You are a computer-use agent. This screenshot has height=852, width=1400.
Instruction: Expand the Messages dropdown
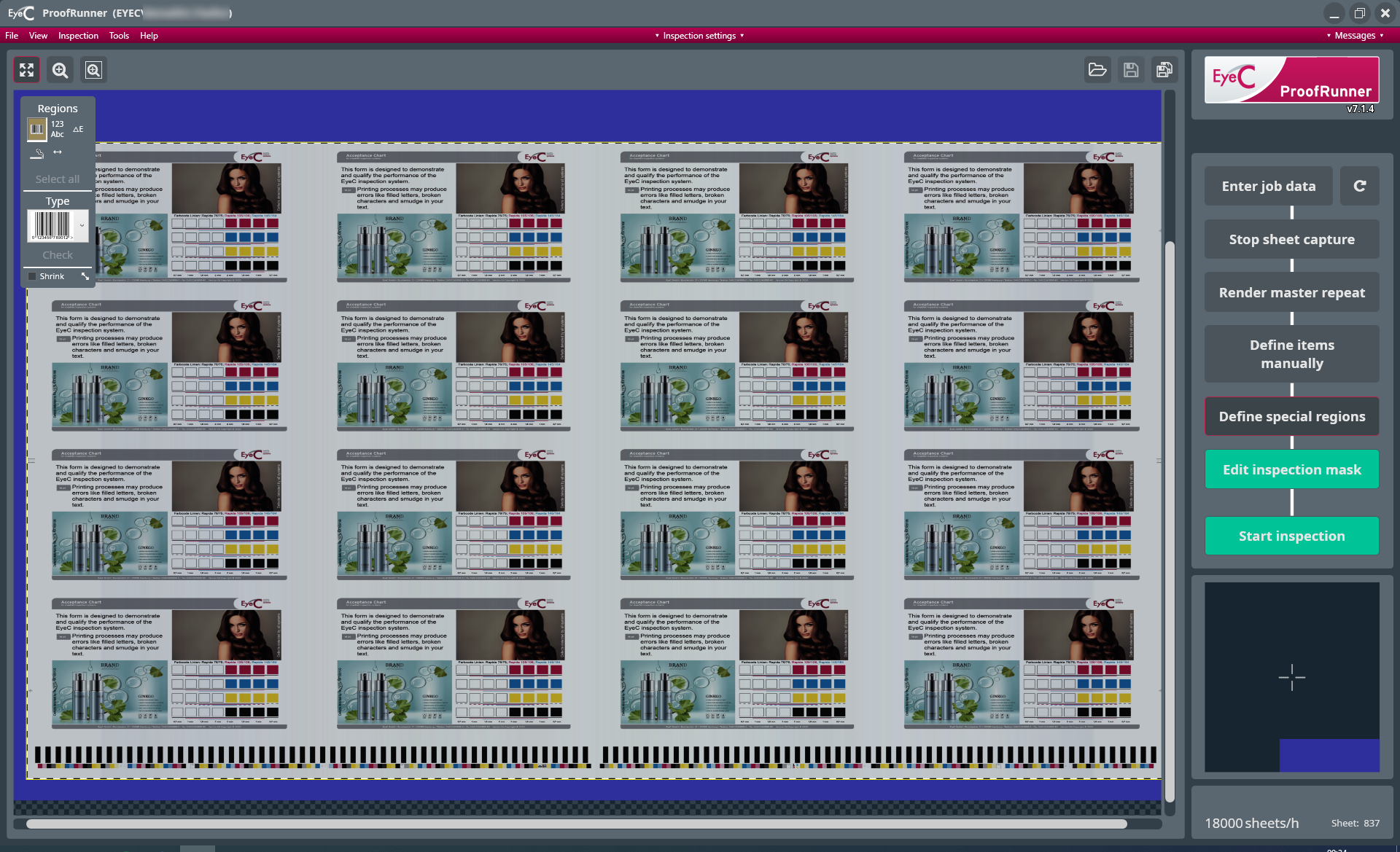pyautogui.click(x=1355, y=36)
